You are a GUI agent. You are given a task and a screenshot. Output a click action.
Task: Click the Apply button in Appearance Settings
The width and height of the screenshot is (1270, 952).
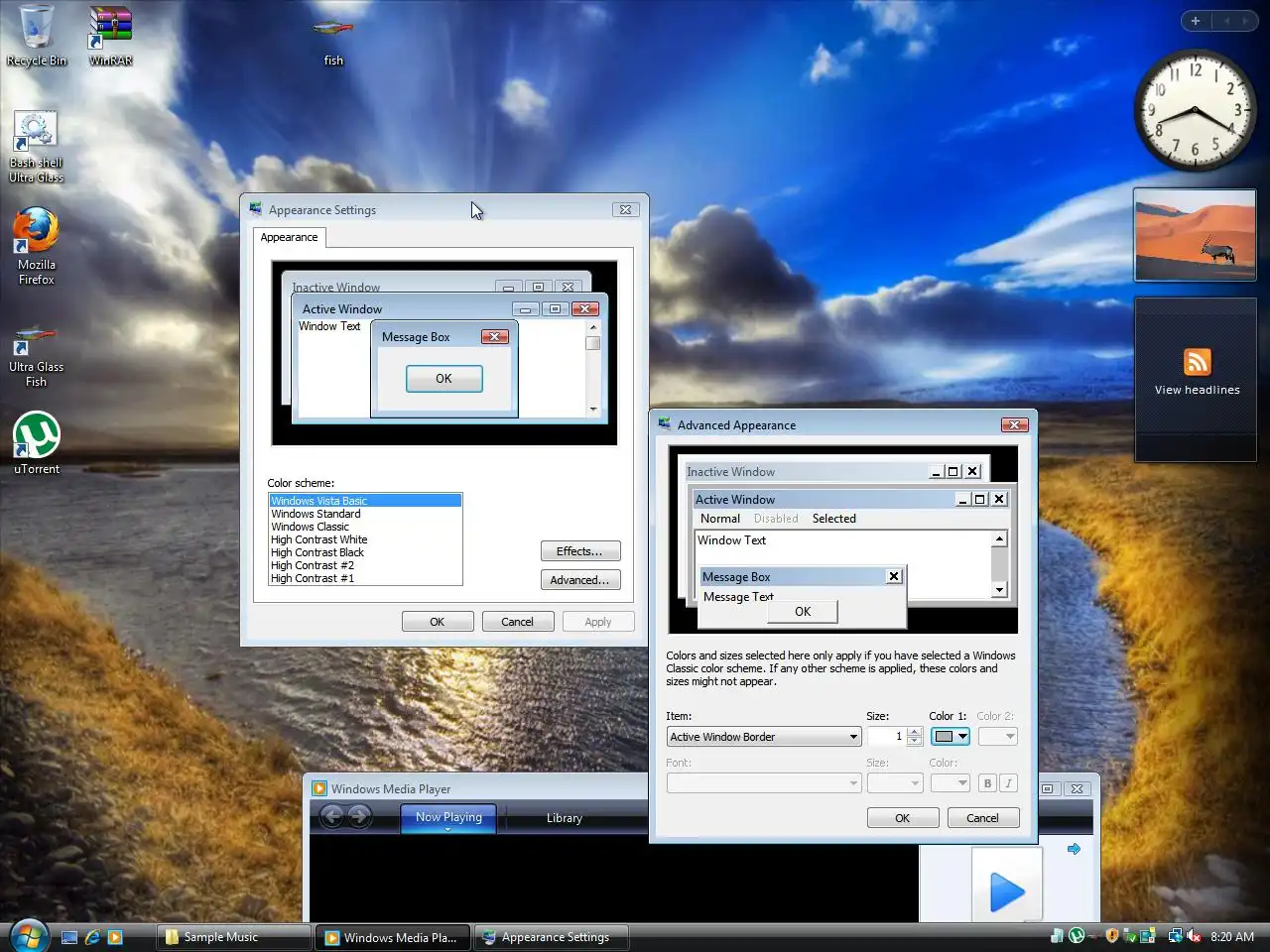[x=597, y=622]
